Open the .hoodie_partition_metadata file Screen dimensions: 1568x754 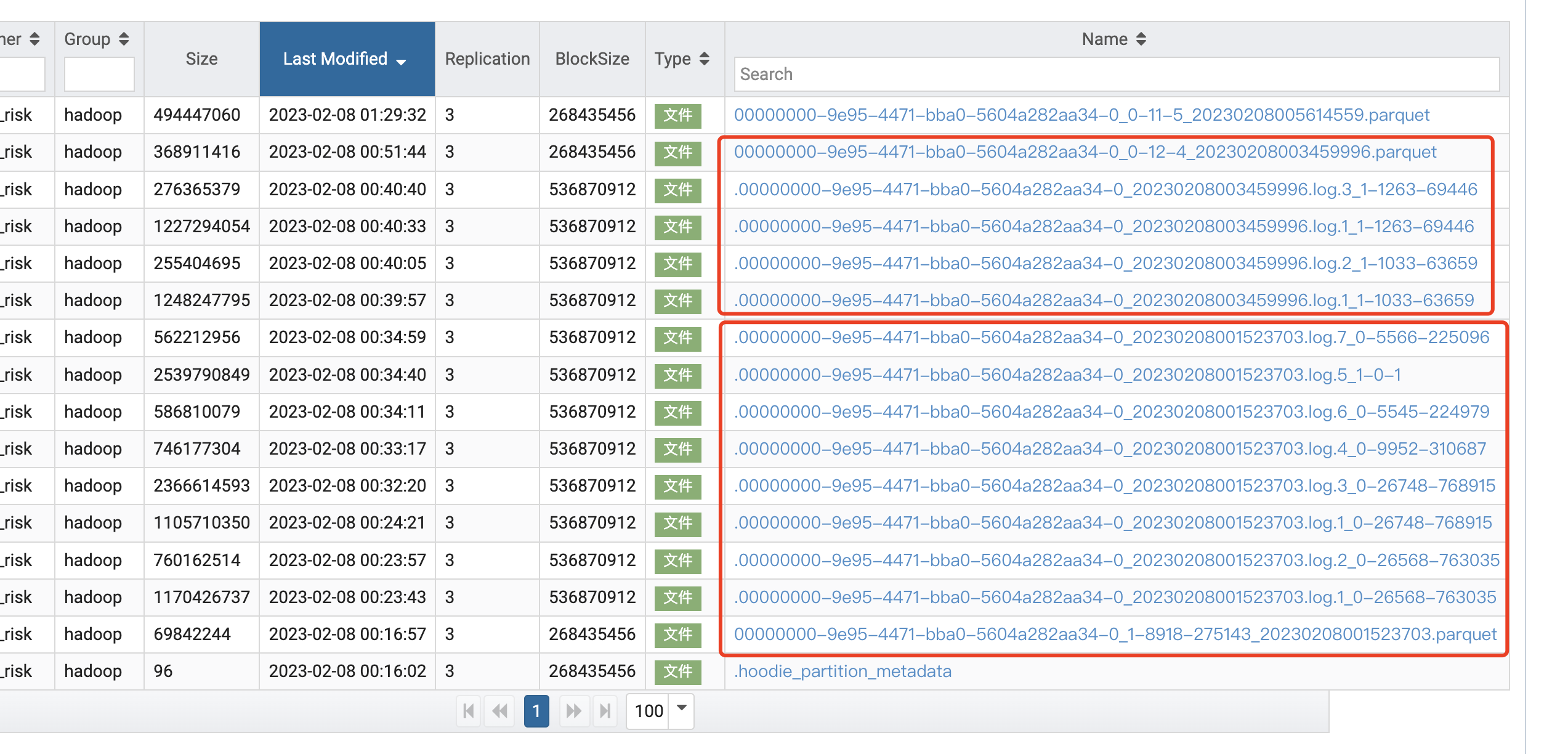tap(843, 671)
